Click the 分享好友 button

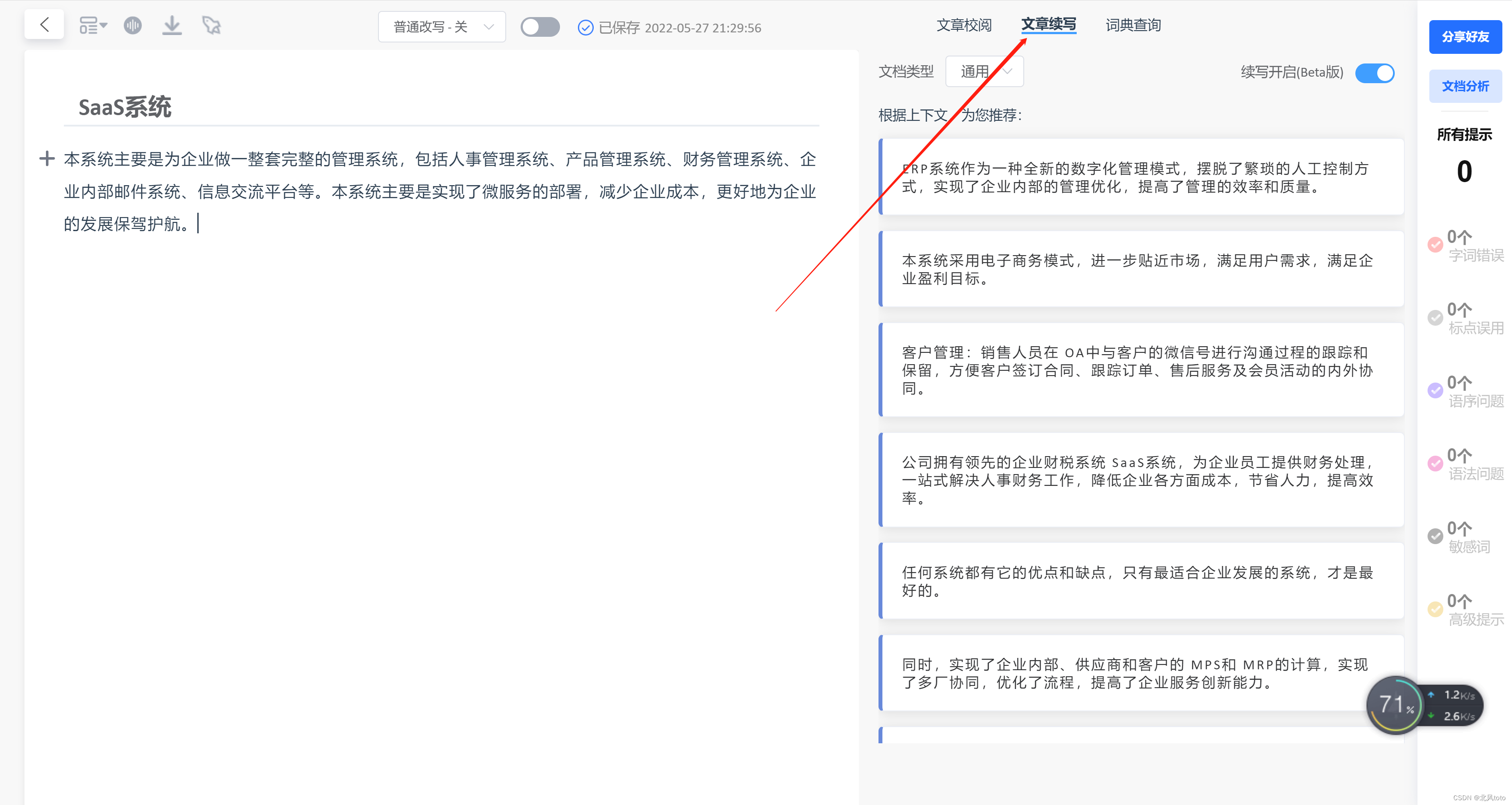[x=1465, y=37]
